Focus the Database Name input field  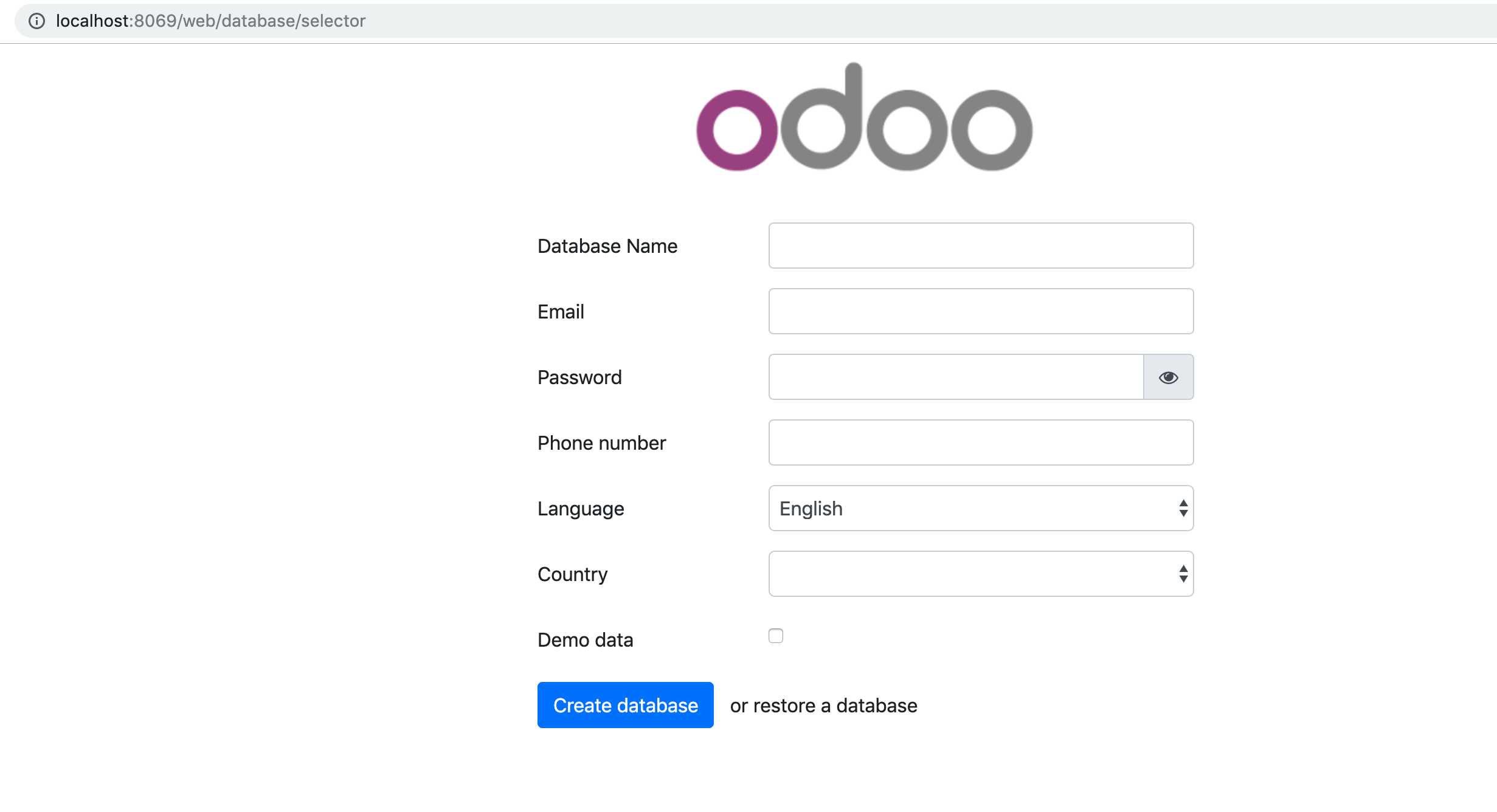click(981, 246)
